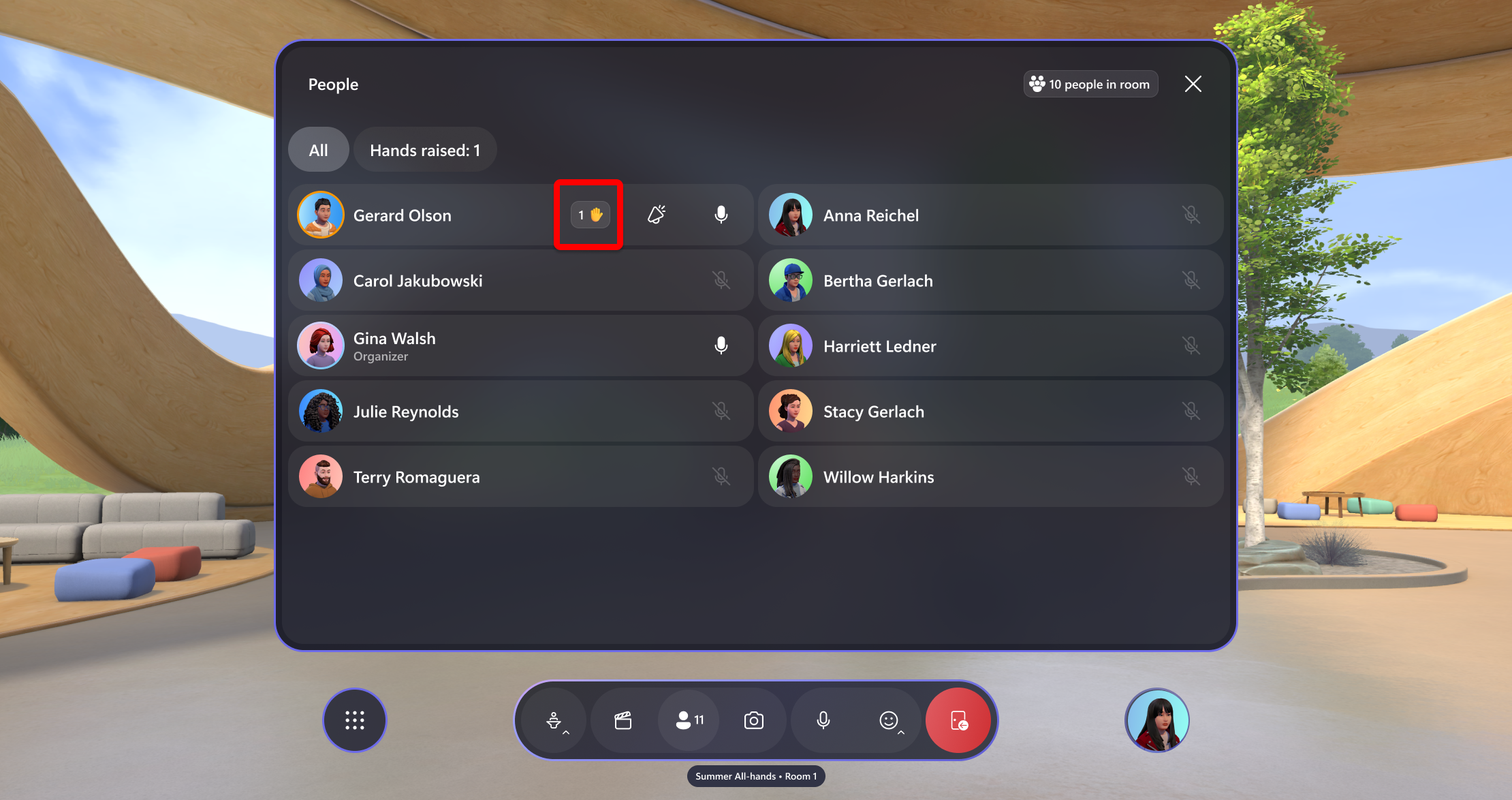Click the content sharing icon in toolbar
Image resolution: width=1512 pixels, height=800 pixels.
[x=621, y=720]
